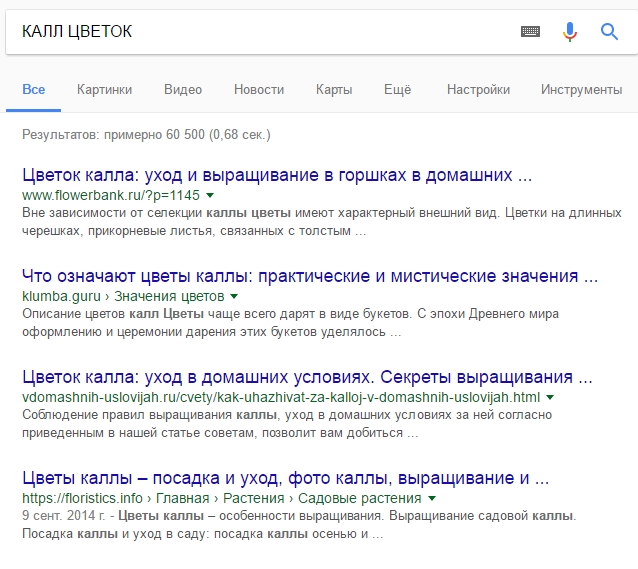
Task: Expand dropdown arrow next to www.flowerbank.ru URL
Action: (x=210, y=195)
